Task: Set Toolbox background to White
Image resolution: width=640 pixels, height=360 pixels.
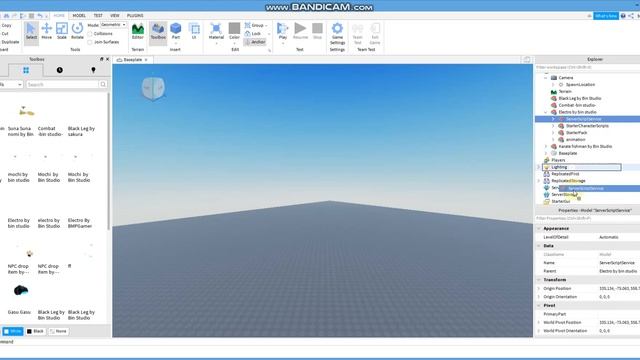Action: [13, 331]
